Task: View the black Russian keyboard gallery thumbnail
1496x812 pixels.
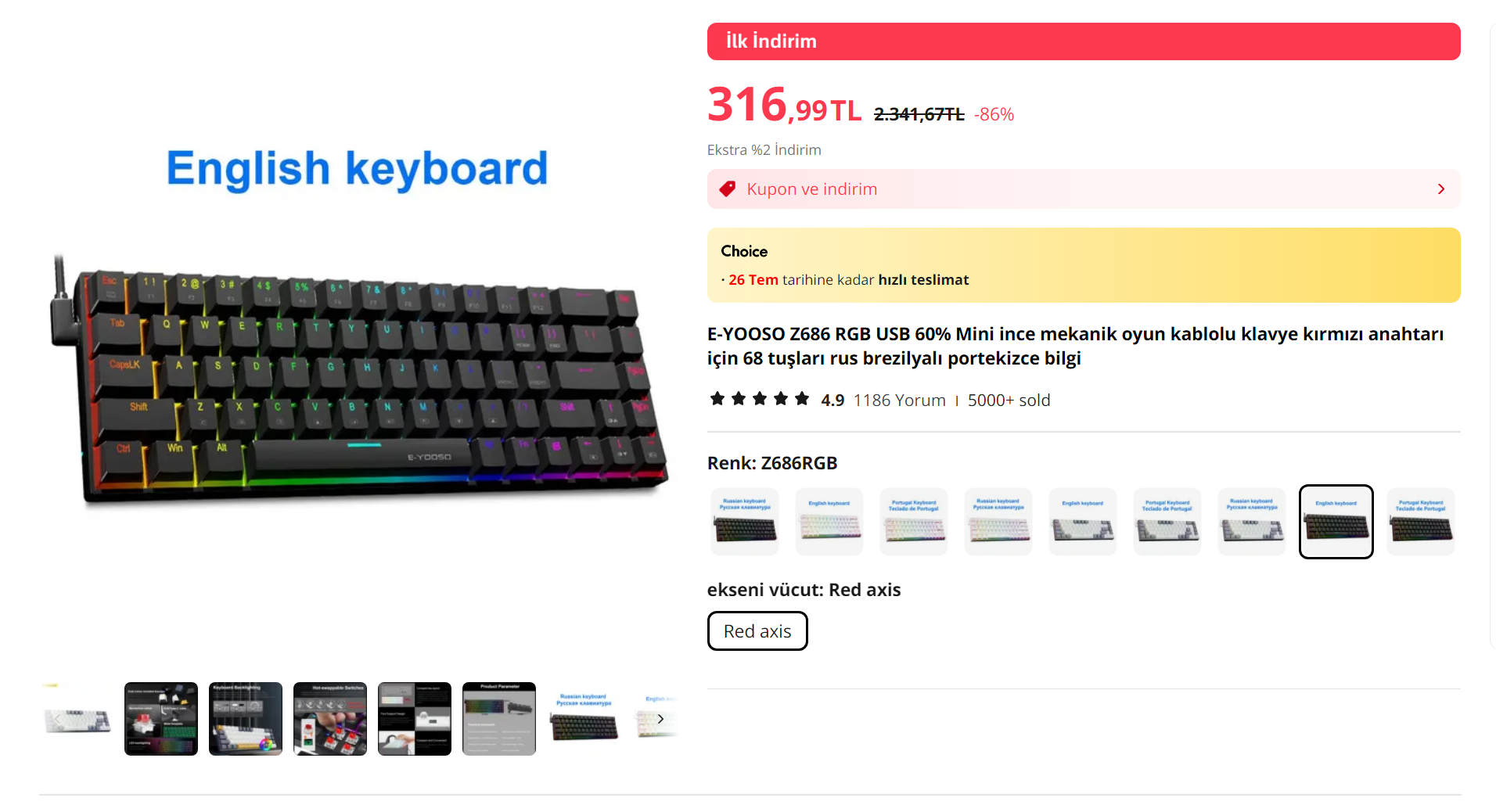Action: click(x=583, y=718)
